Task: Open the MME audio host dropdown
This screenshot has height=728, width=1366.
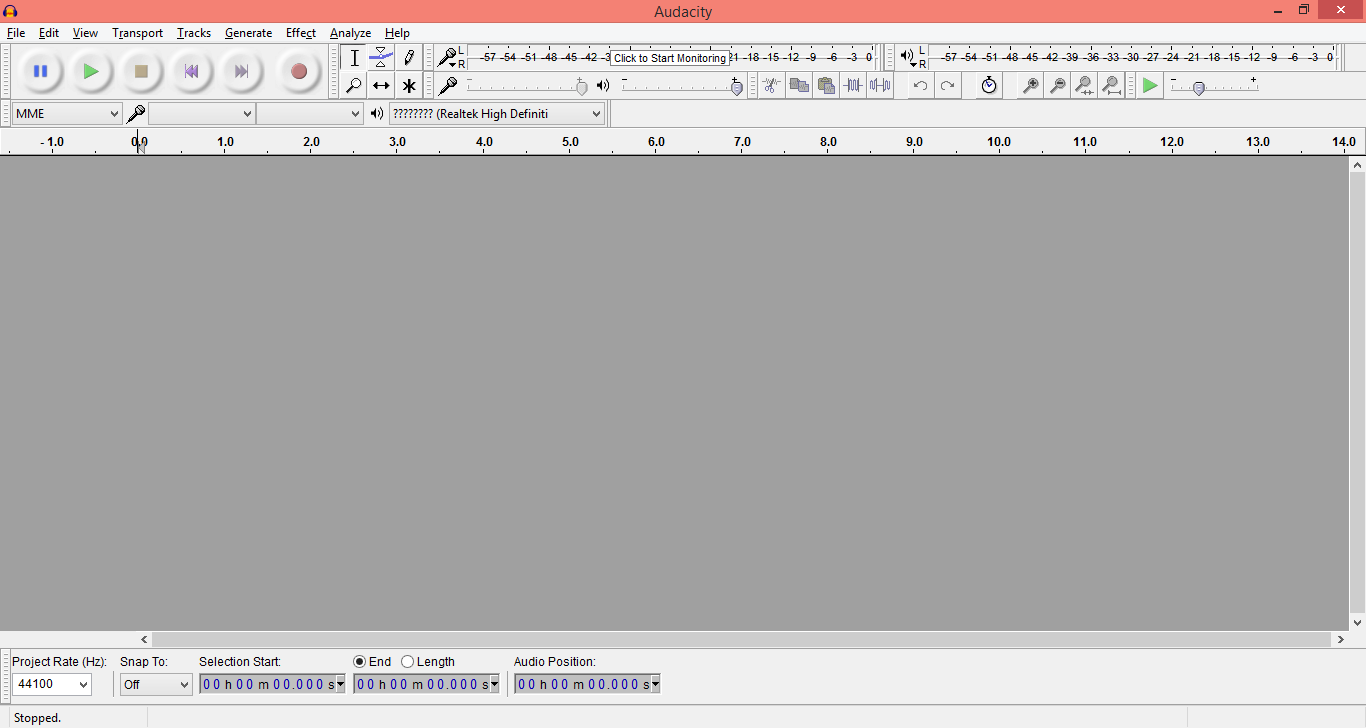Action: click(67, 114)
